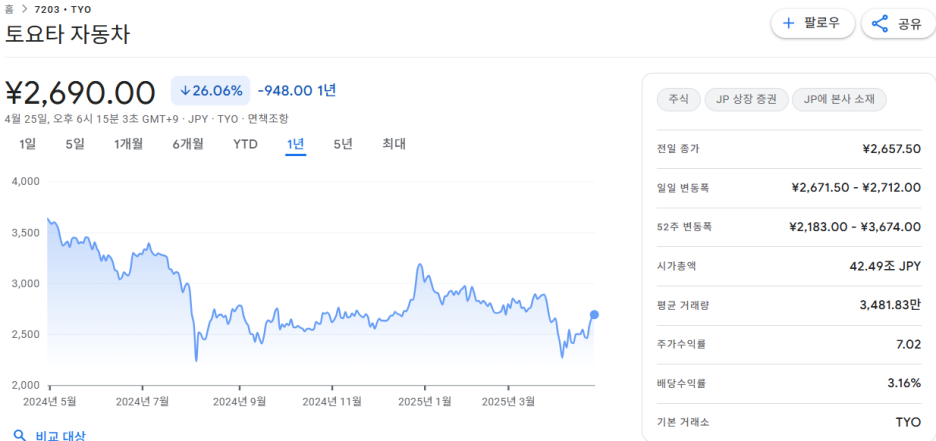
Task: Switch chart to 6개월 range
Action: click(188, 144)
